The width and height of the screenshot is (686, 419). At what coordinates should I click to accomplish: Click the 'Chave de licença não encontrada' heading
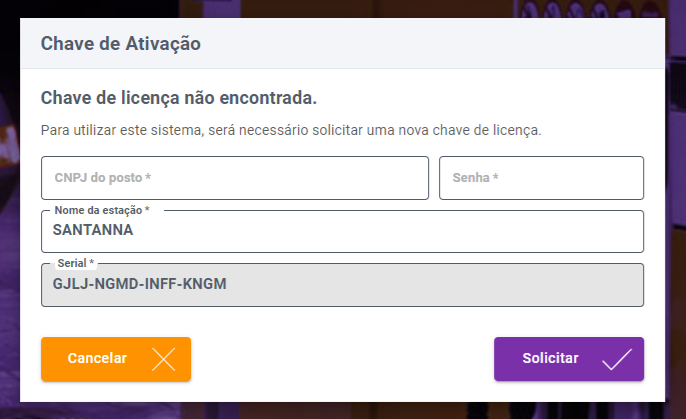point(178,98)
